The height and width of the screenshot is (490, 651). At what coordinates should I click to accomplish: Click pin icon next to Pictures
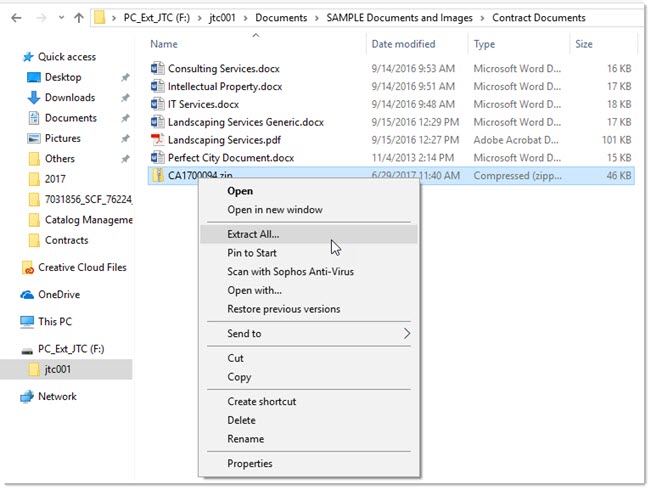[125, 138]
